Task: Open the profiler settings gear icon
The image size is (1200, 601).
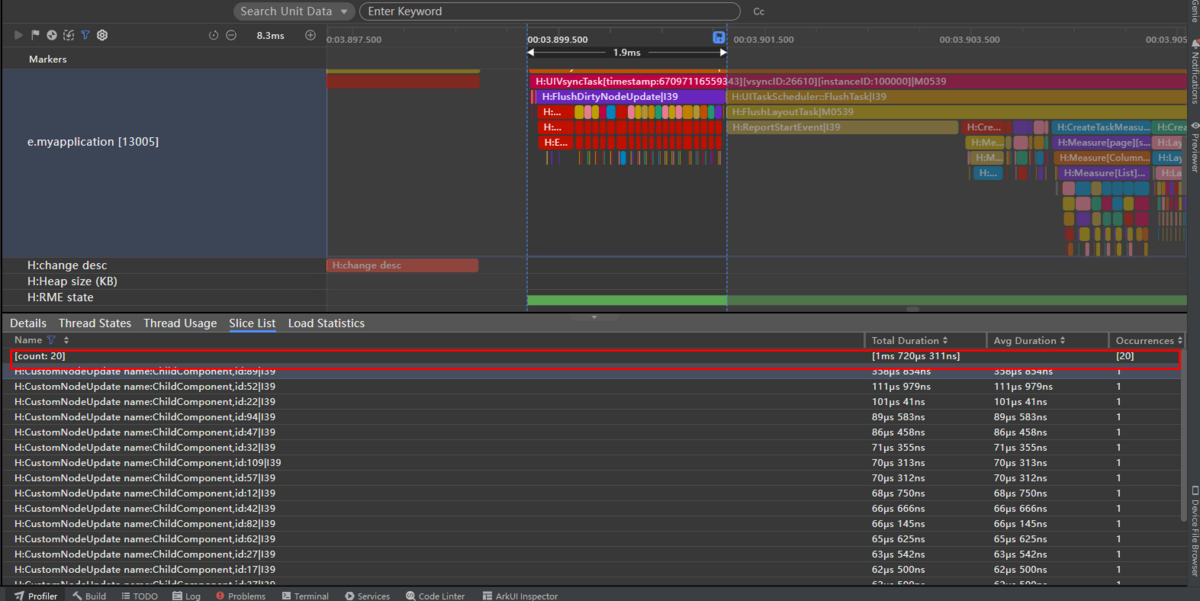Action: pyautogui.click(x=102, y=35)
